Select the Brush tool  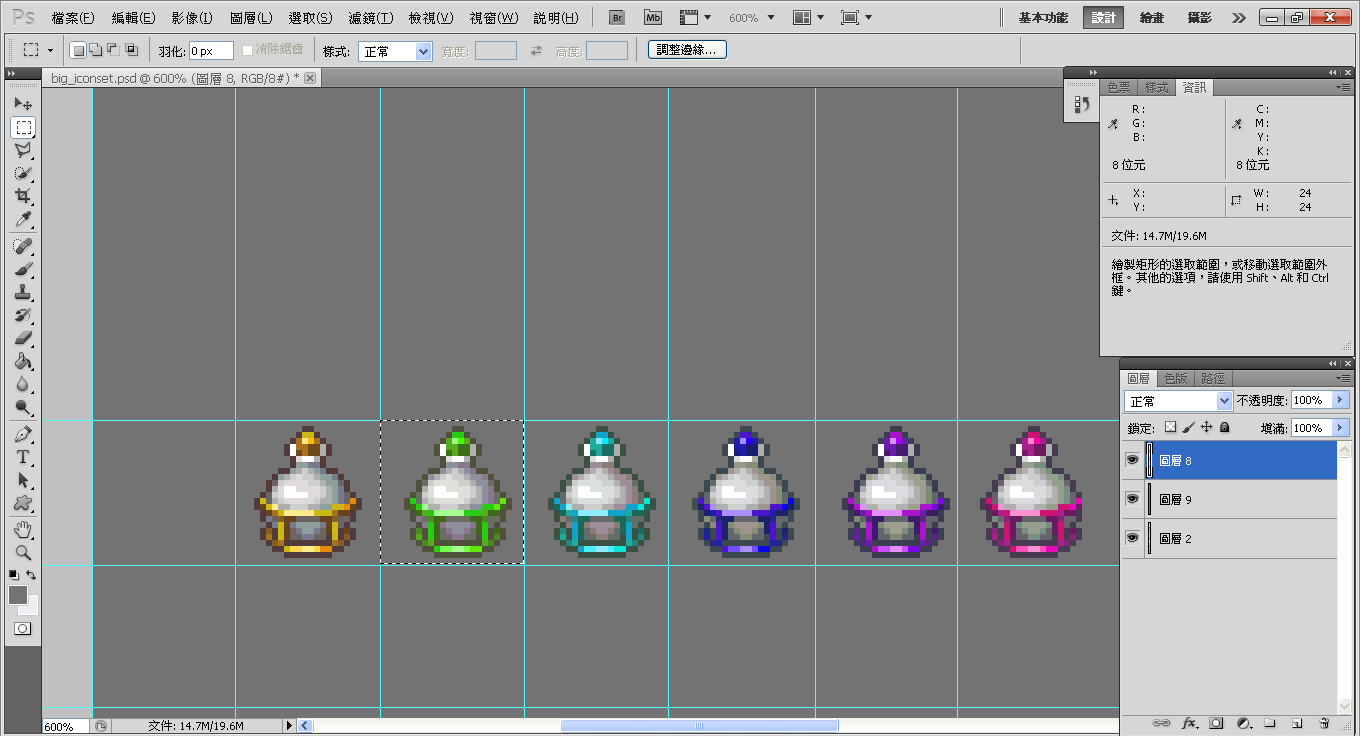click(23, 269)
